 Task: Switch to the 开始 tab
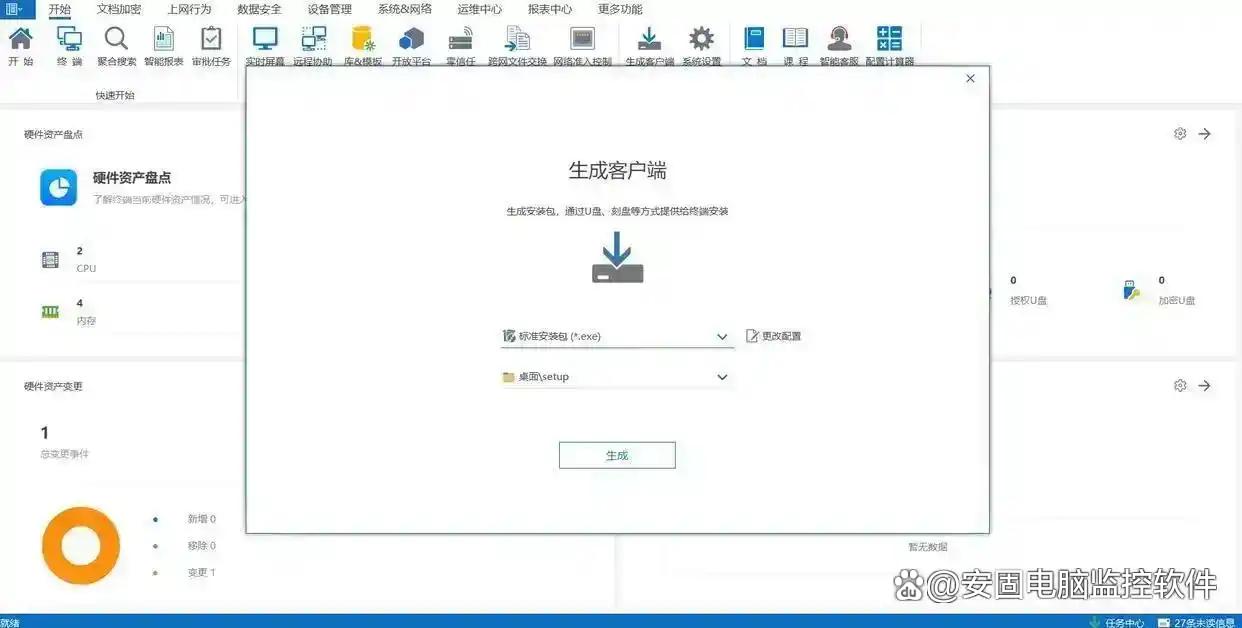coord(60,9)
